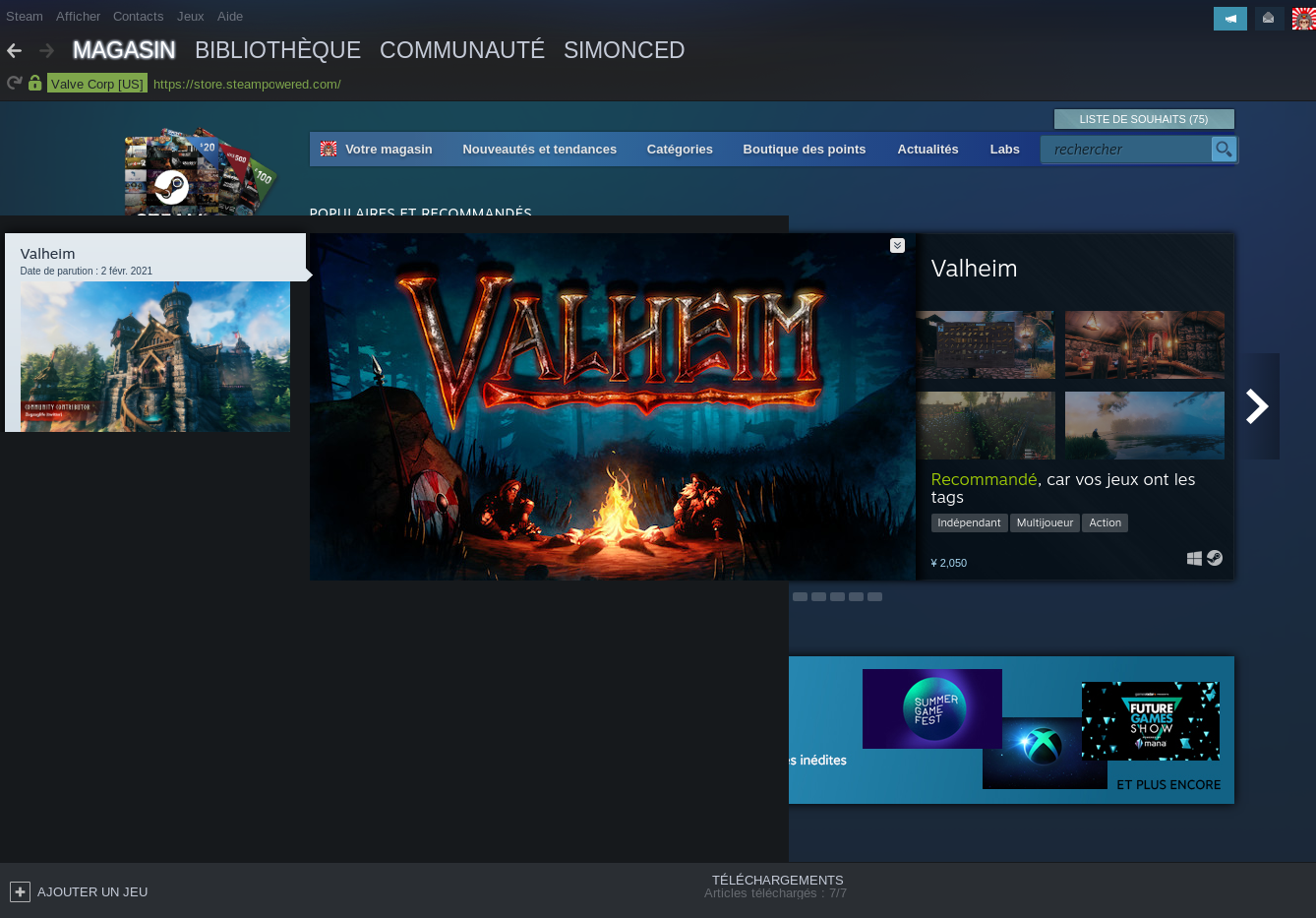The width and height of the screenshot is (1316, 918).
Task: Open the double-chevron menu on Valheim capsule
Action: pos(897,245)
